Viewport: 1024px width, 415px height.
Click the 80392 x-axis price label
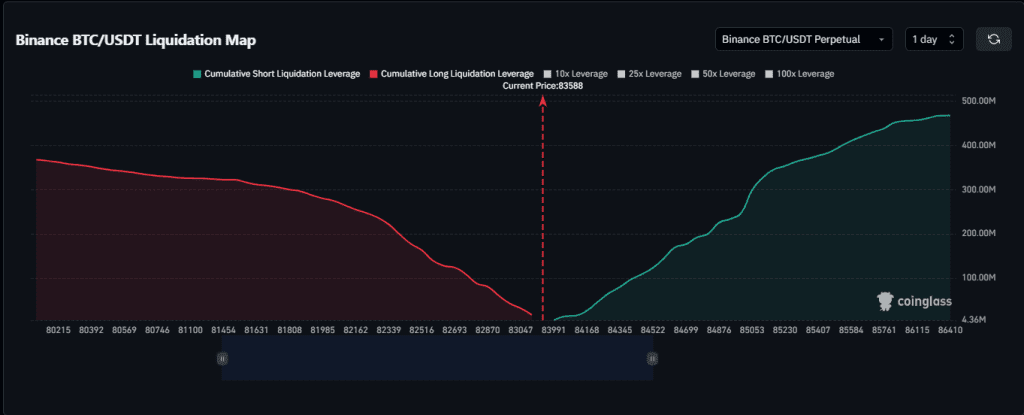tap(90, 330)
